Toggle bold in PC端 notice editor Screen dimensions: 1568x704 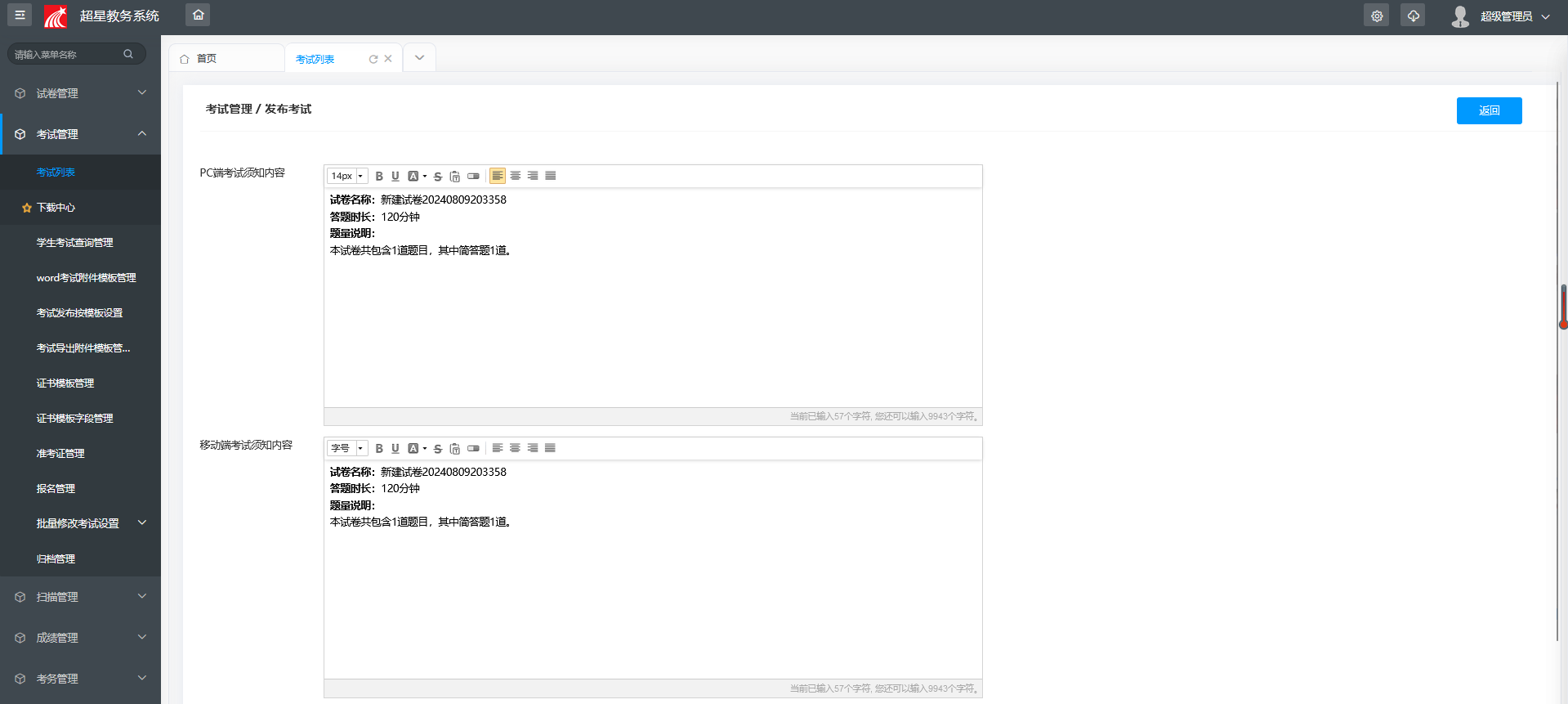(x=379, y=177)
